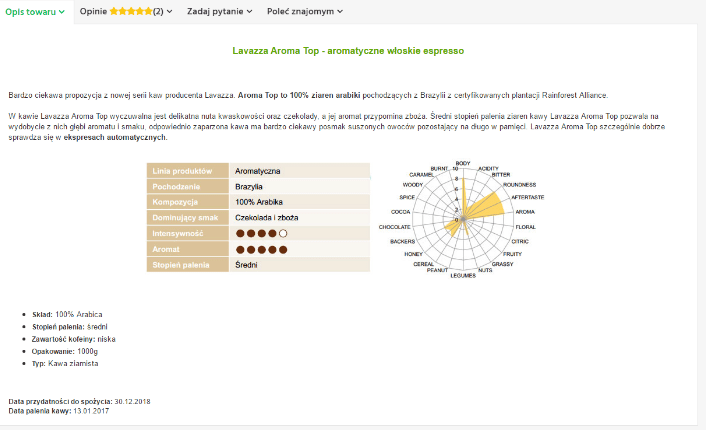Expand chevron next to Opis towaru
The height and width of the screenshot is (430, 706).
(x=62, y=12)
